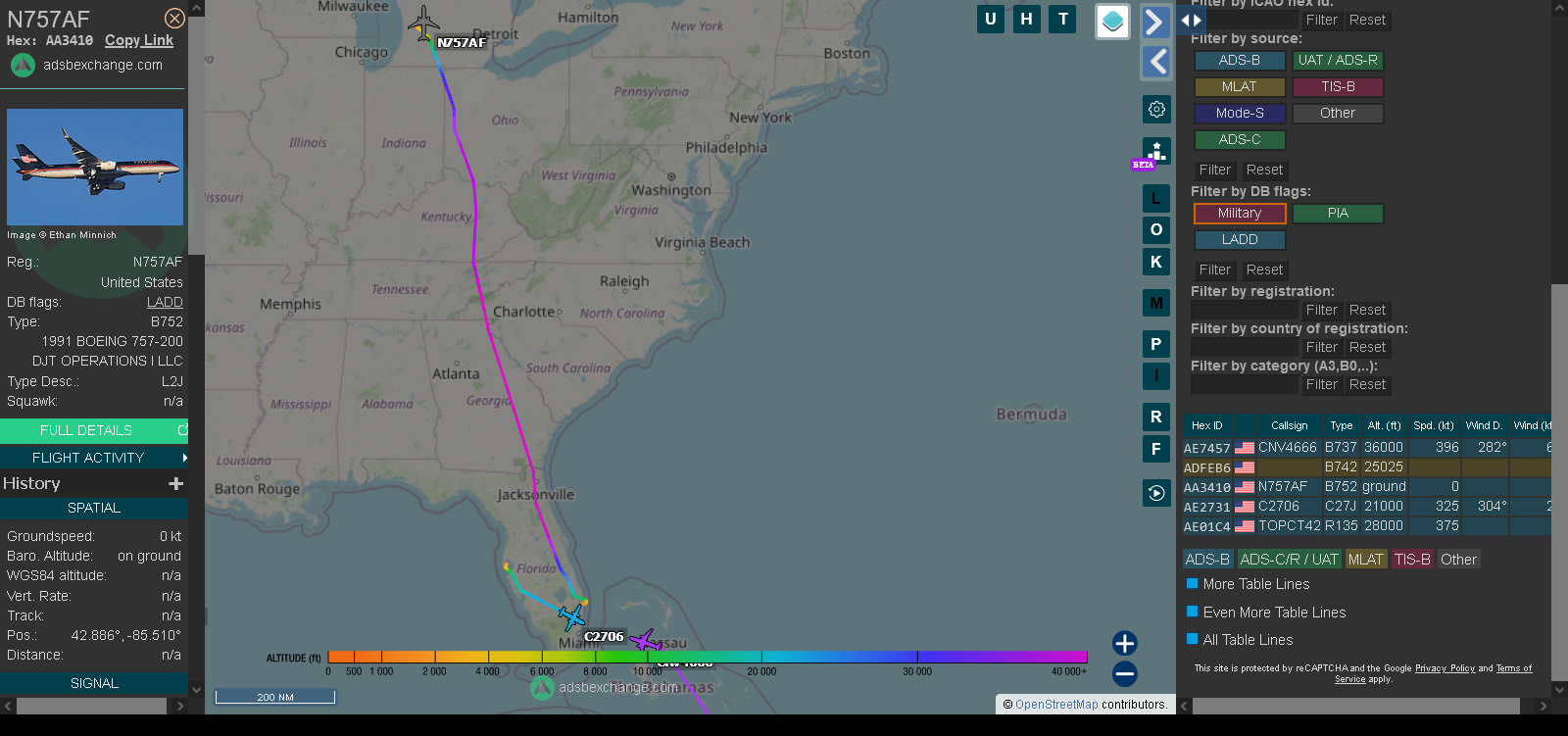Image resolution: width=1568 pixels, height=736 pixels.
Task: Select the C2706 aircraft on map
Action: tap(571, 617)
